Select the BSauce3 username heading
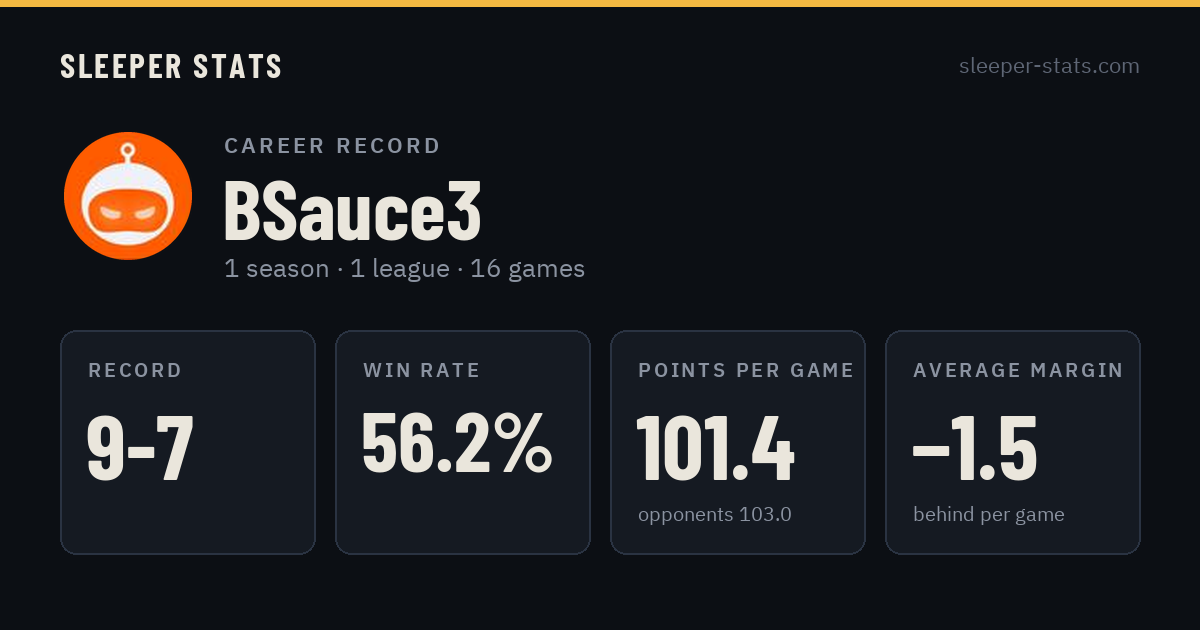Viewport: 1200px width, 630px height. pos(352,211)
